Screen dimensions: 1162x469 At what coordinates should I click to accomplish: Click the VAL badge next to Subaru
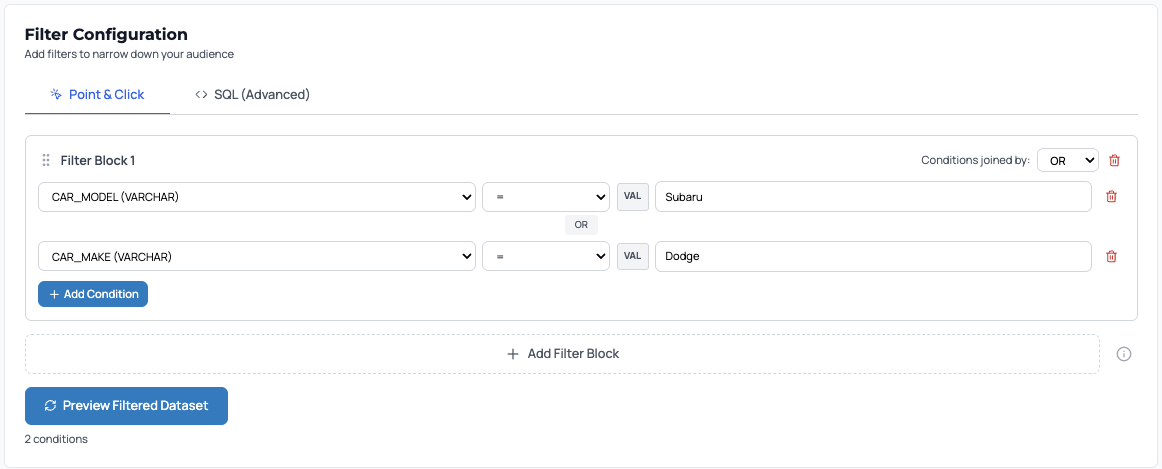pos(632,197)
